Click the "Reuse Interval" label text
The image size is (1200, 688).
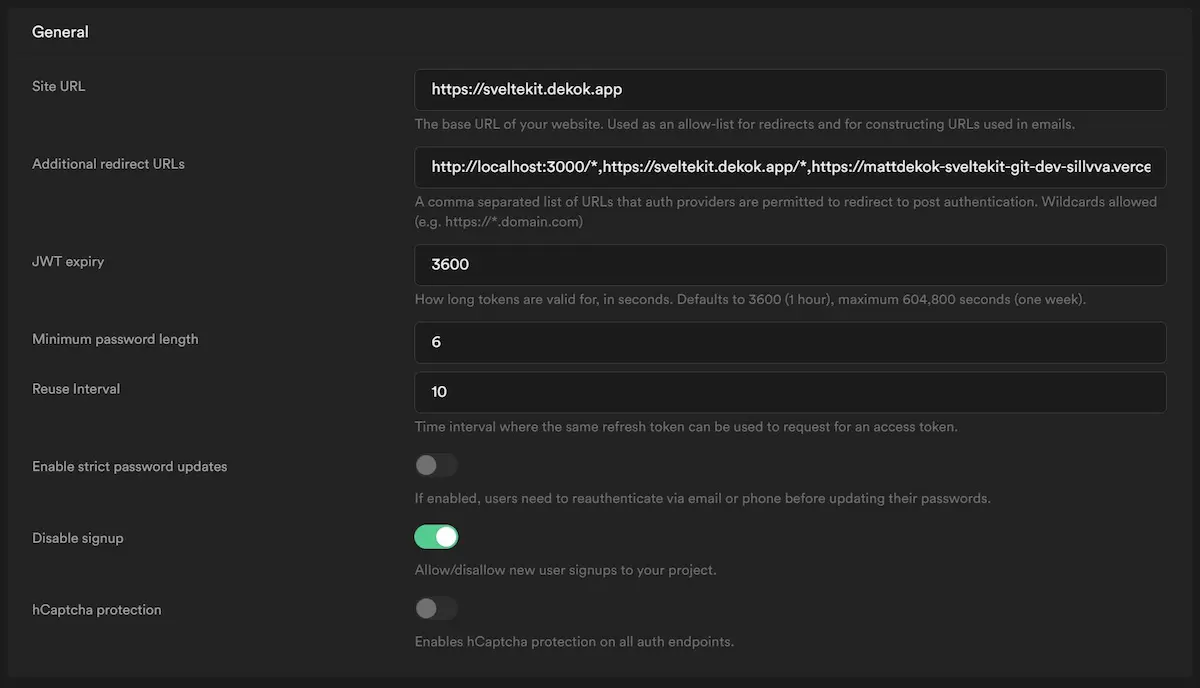click(76, 389)
